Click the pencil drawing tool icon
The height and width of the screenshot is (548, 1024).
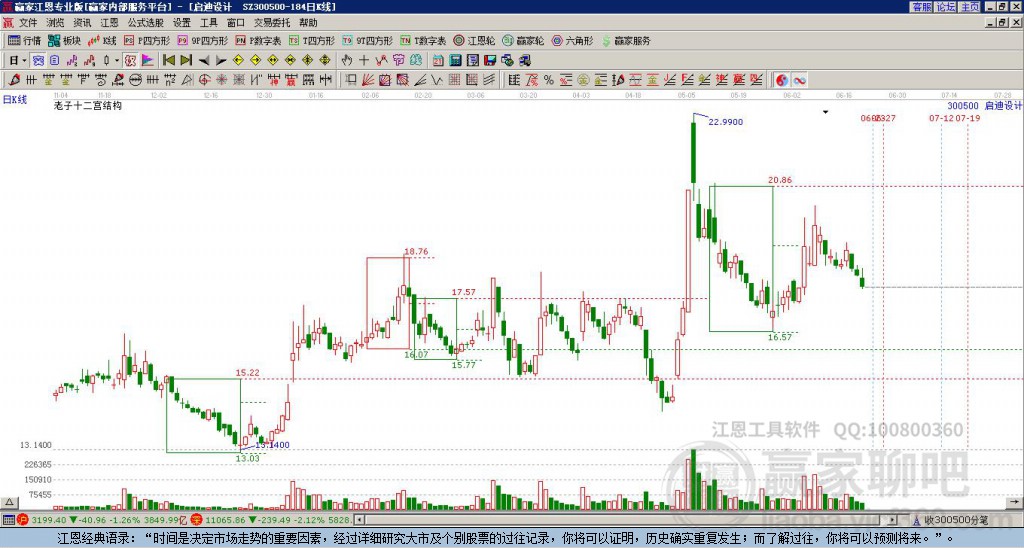[x=14, y=80]
